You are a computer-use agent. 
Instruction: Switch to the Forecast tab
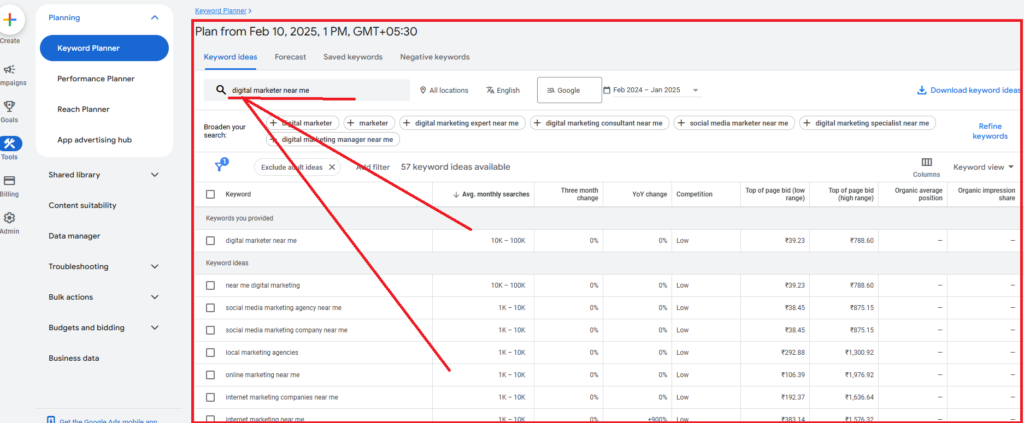tap(290, 57)
